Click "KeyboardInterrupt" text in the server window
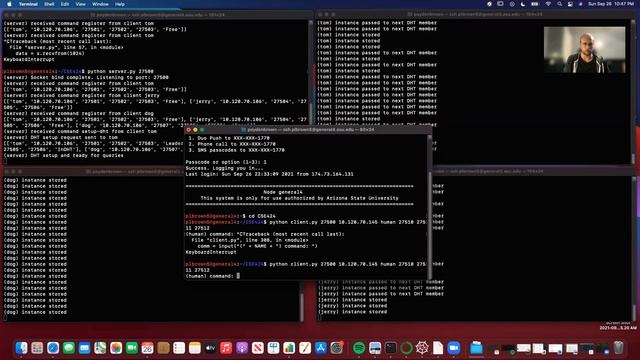 pyautogui.click(x=29, y=59)
